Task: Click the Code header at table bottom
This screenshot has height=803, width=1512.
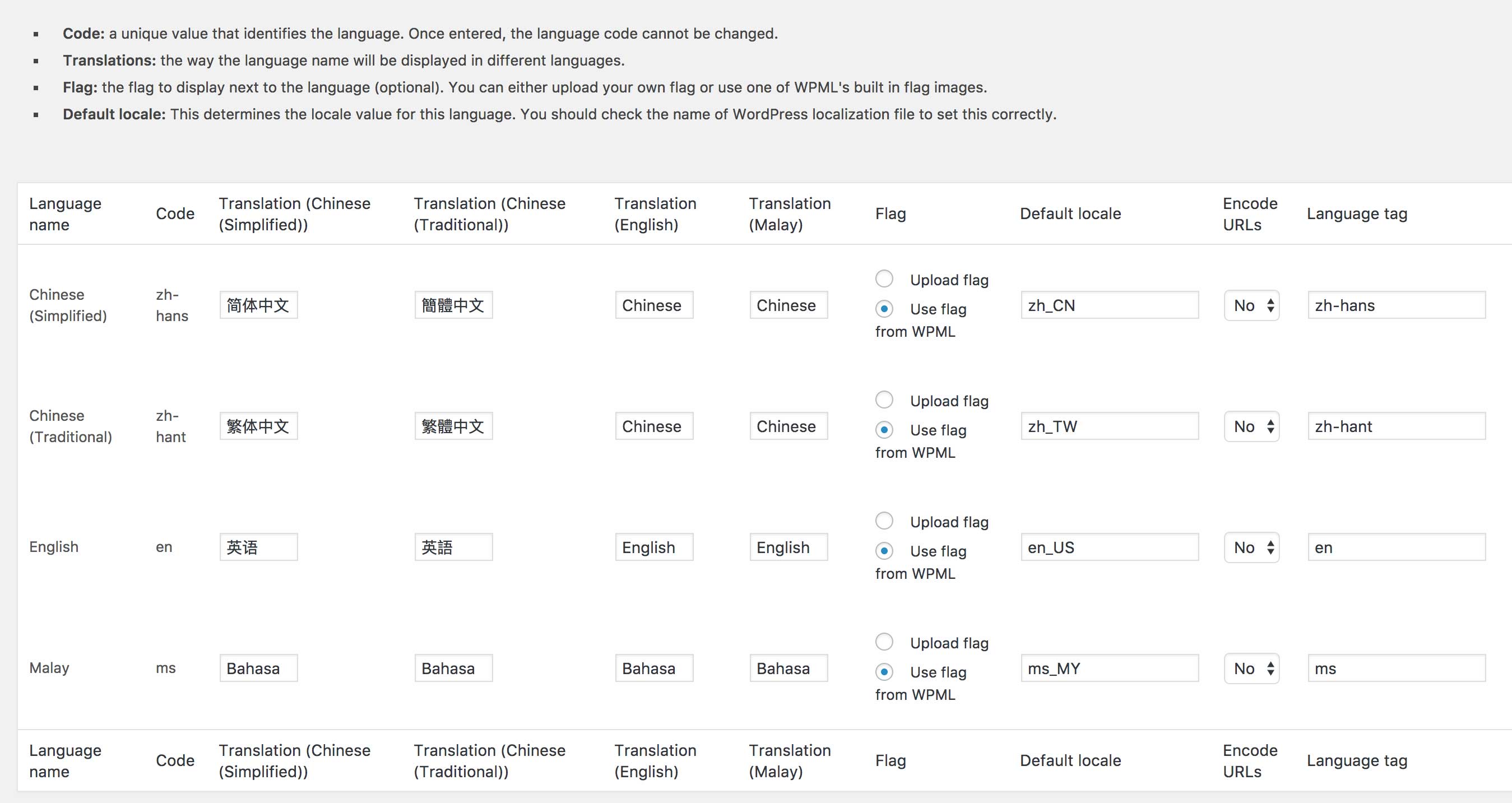Action: [175, 761]
